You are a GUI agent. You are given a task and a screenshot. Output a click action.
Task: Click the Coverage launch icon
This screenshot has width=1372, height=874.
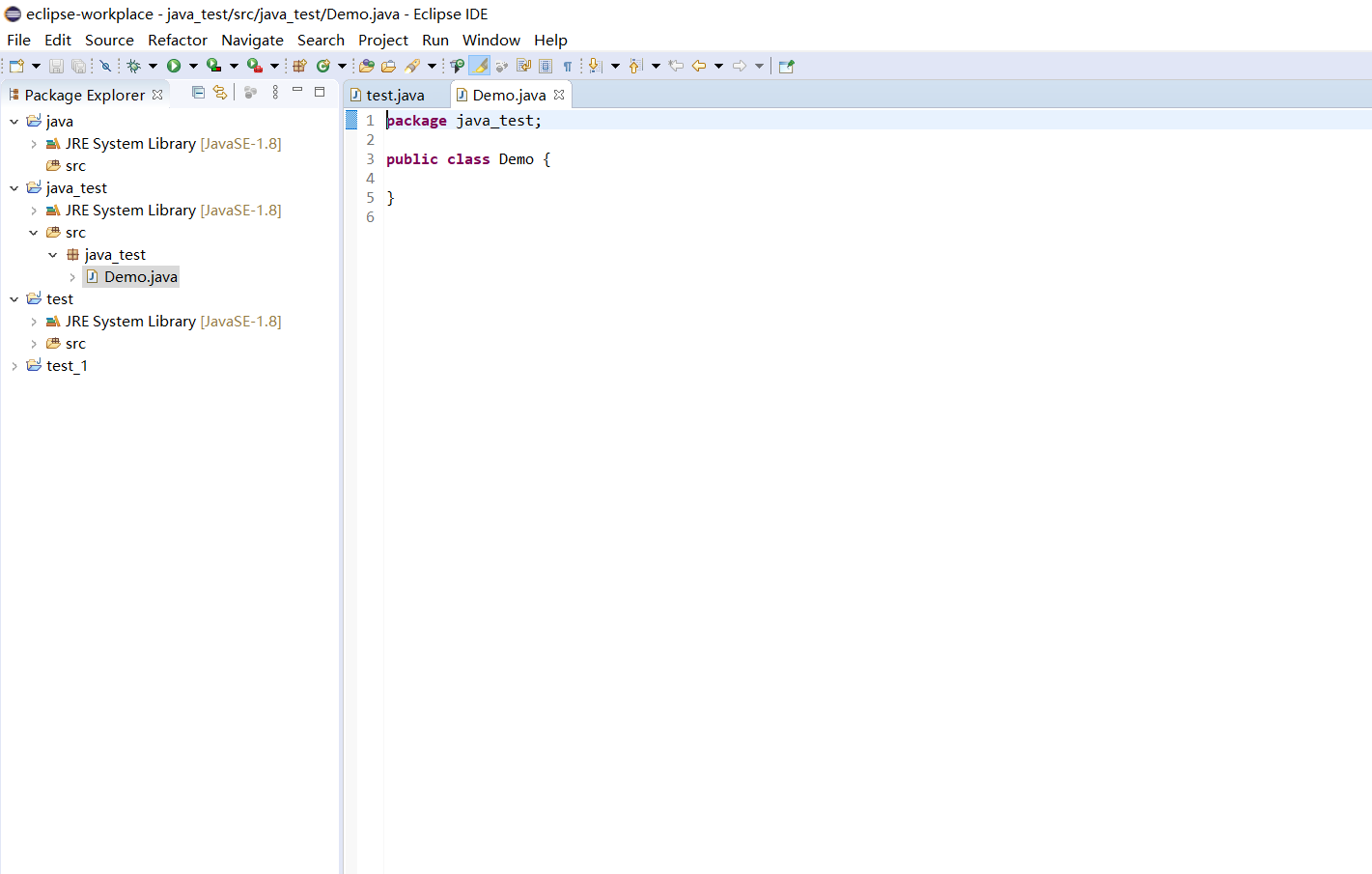(x=213, y=66)
